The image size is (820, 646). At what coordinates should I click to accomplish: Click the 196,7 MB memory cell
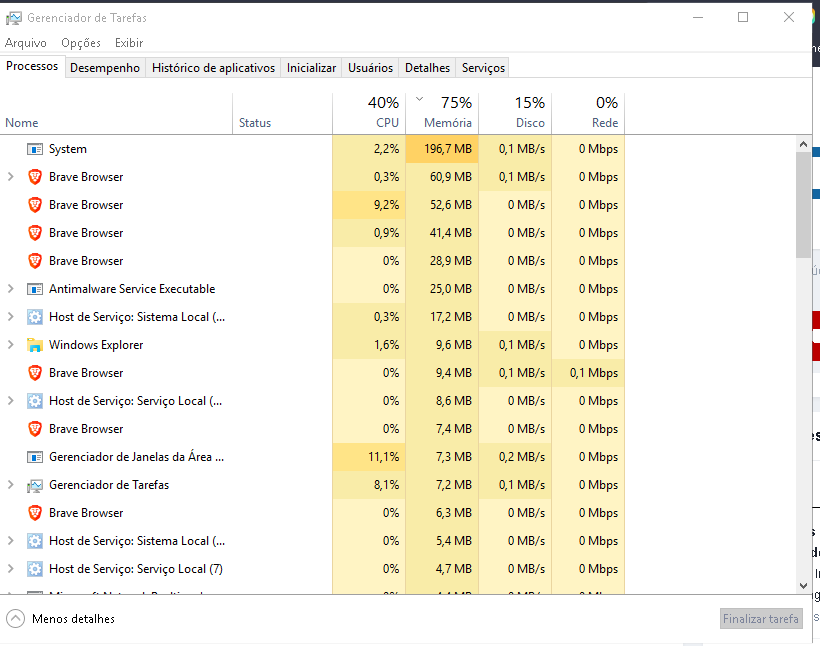442,149
